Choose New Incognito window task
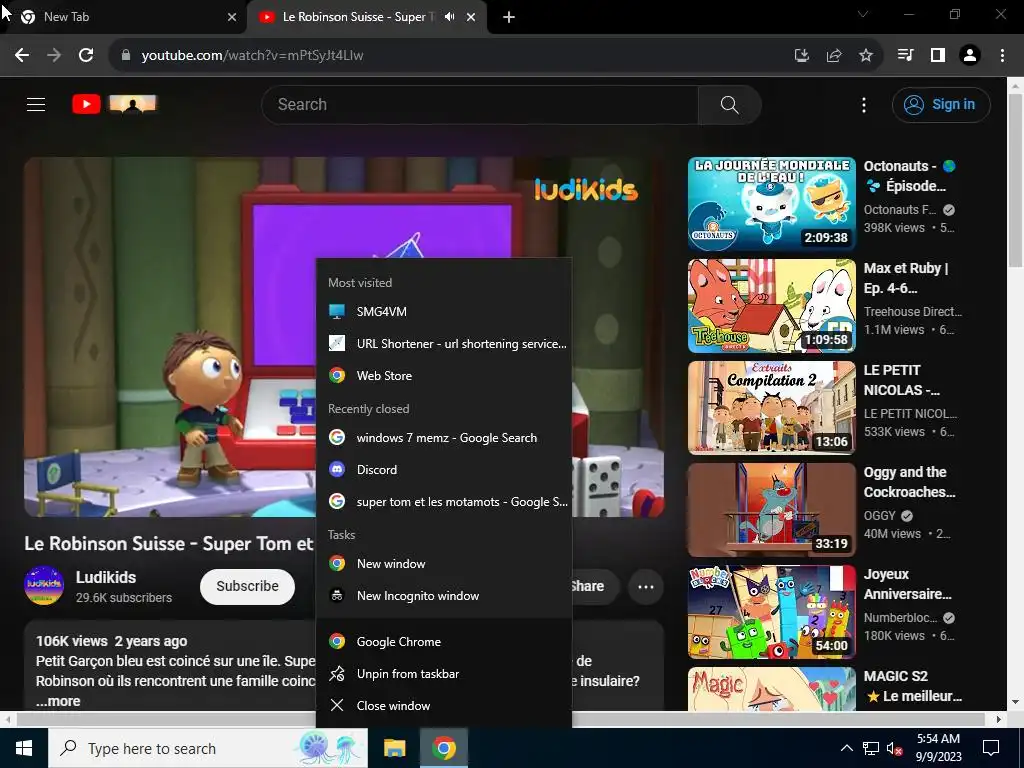Viewport: 1024px width, 768px height. pos(444,596)
